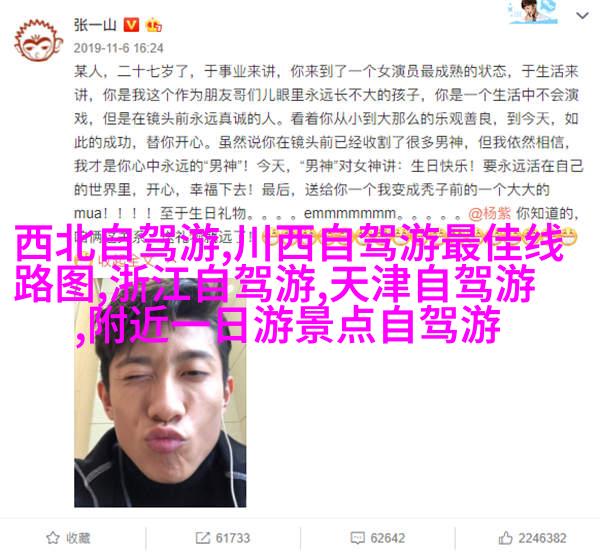The height and width of the screenshot is (558, 600).
Task: Click the membership crown icon beside username
Action: [153, 25]
